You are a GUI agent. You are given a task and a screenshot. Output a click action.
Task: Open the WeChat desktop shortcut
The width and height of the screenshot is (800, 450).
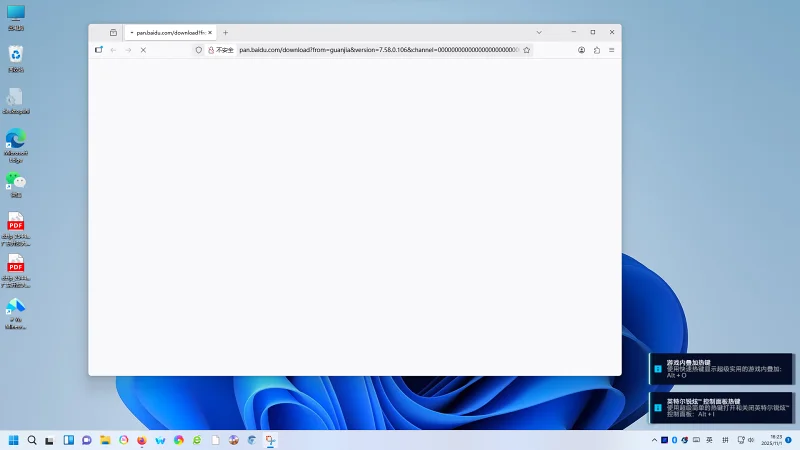click(16, 184)
